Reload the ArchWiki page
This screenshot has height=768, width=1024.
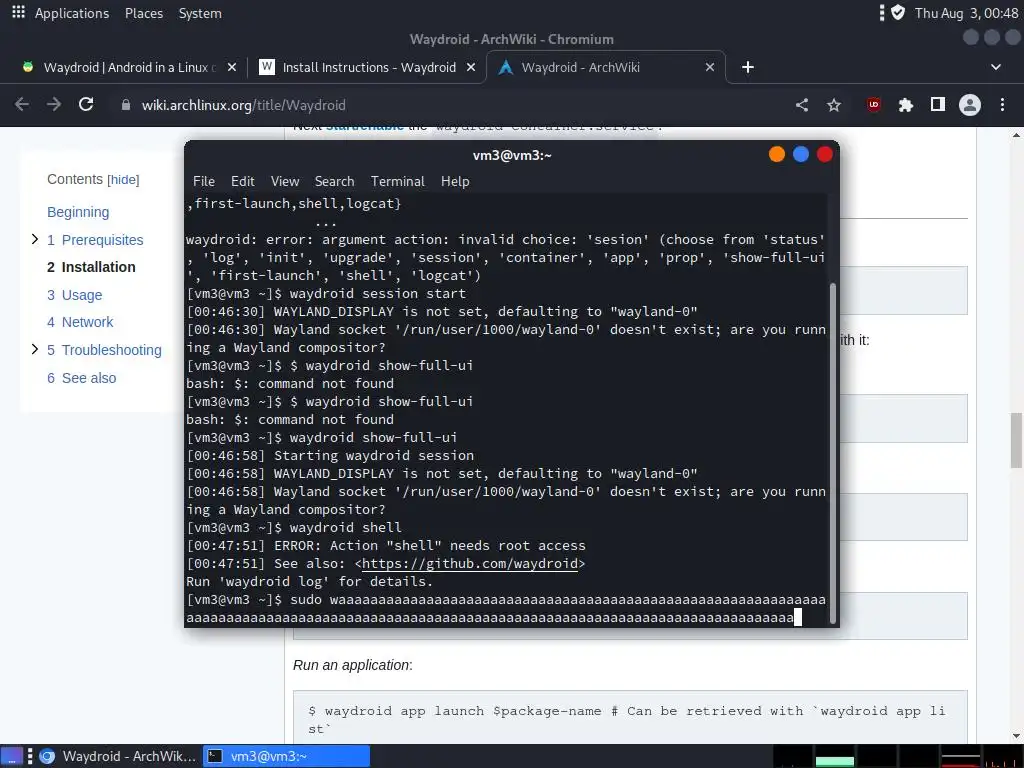click(86, 104)
